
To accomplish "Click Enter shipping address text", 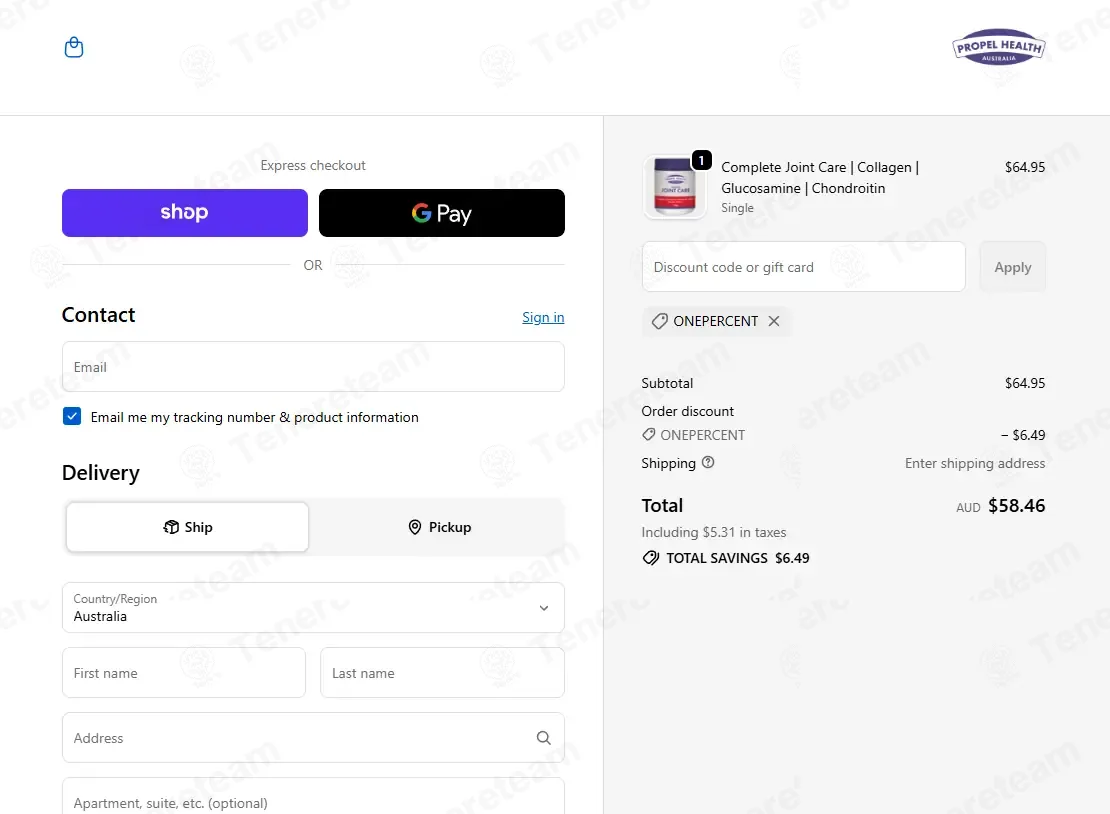I will [x=975, y=463].
